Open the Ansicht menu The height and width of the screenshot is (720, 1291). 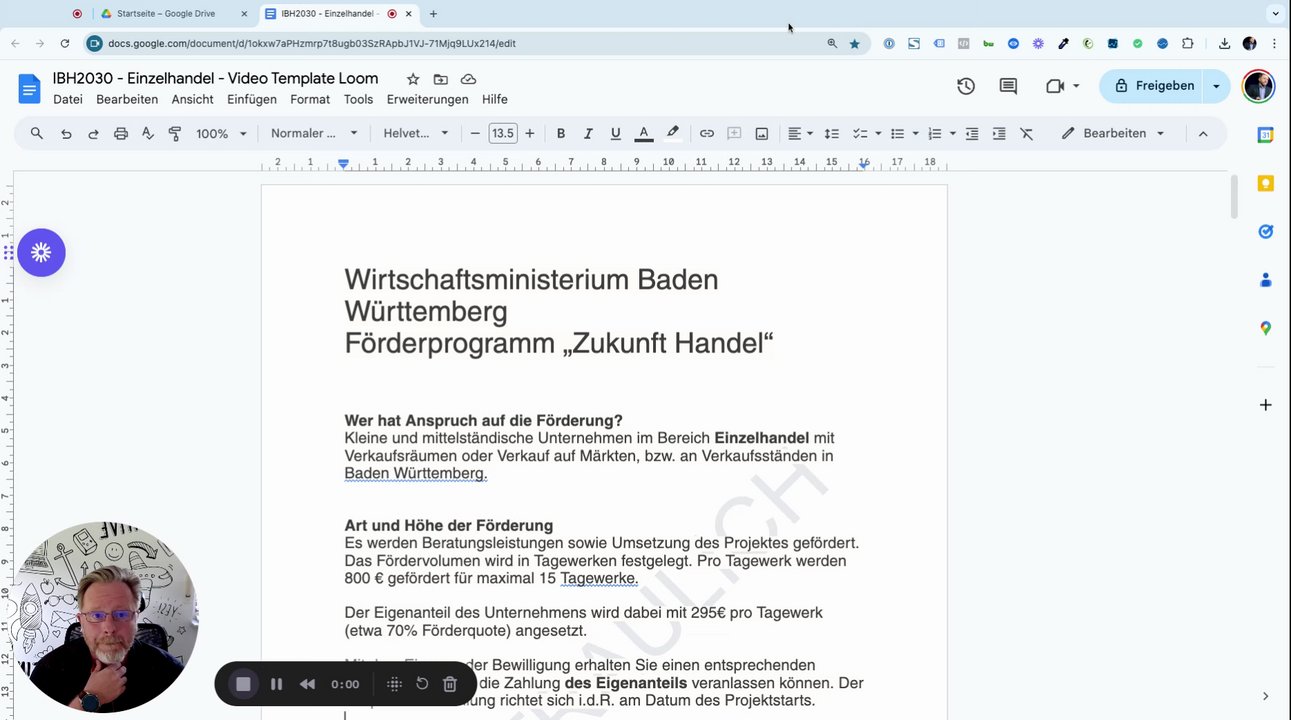(x=193, y=100)
